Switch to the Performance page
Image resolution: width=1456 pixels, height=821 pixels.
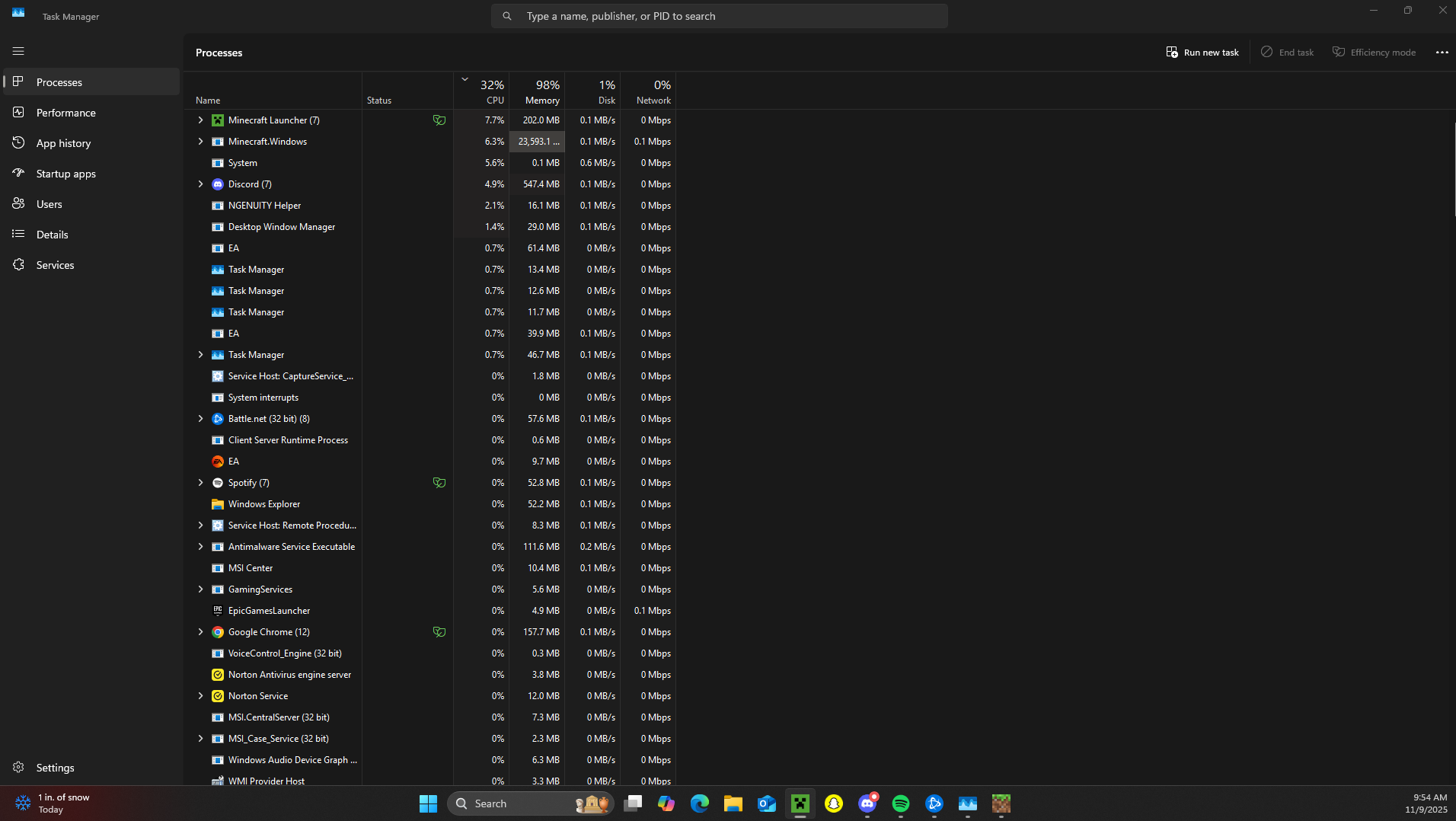(65, 113)
